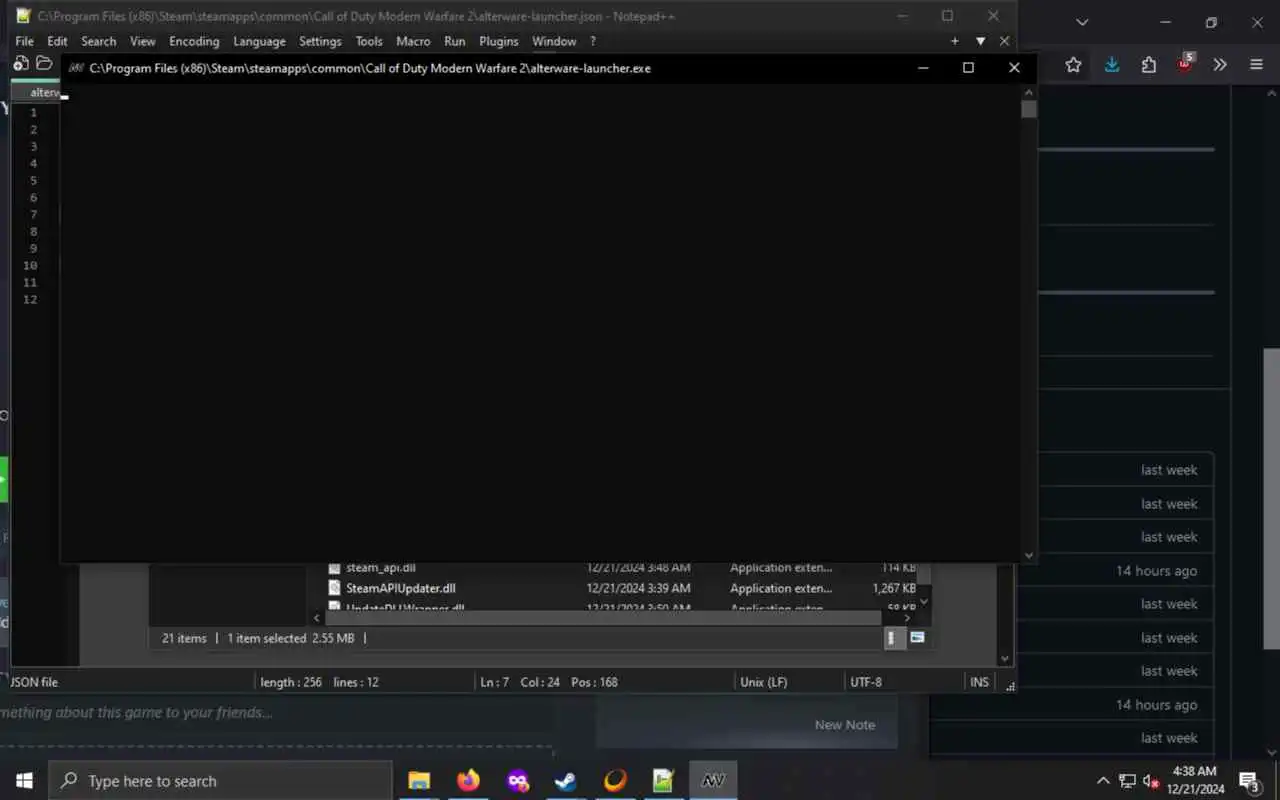Click the Open folder icon in Notepad++ toolbar
The image size is (1280, 800).
[44, 63]
